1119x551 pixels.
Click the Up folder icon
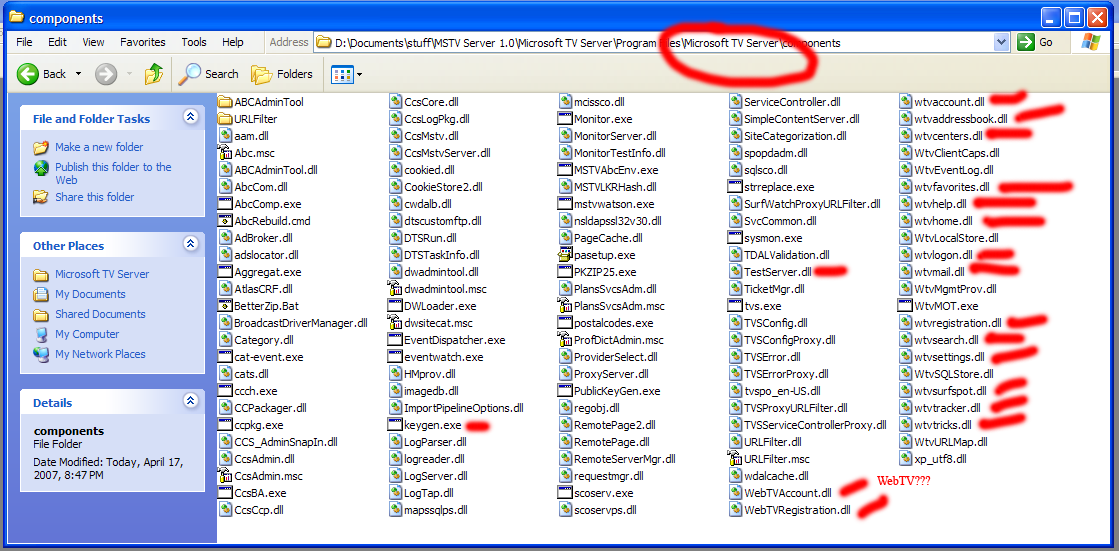[x=154, y=74]
